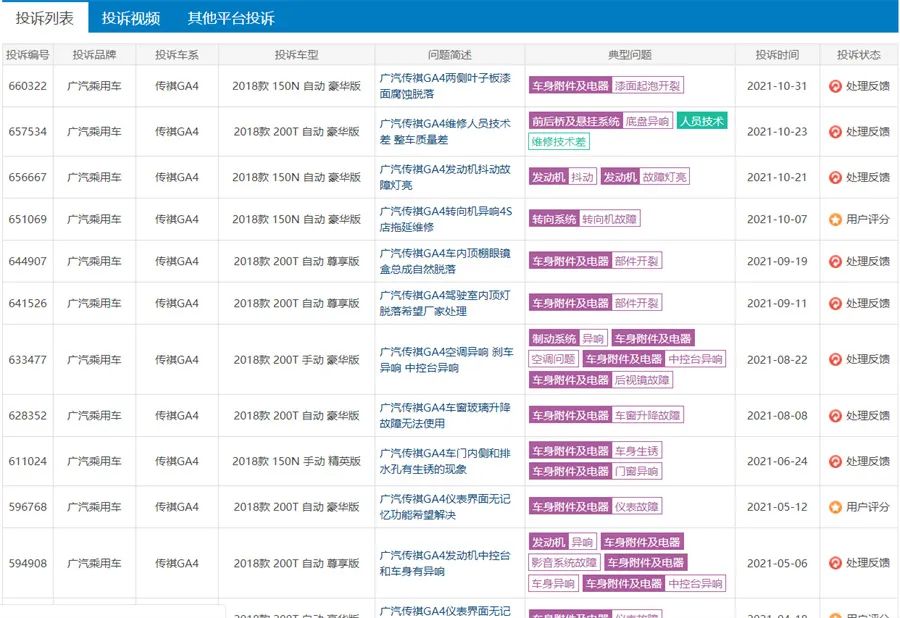Click the 投诉编号 column header
The width and height of the screenshot is (900, 618).
click(28, 55)
